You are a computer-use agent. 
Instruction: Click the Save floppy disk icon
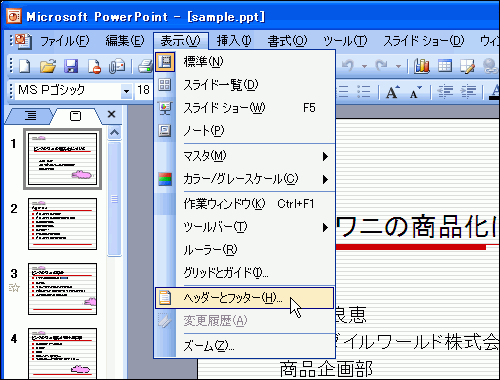(x=71, y=66)
